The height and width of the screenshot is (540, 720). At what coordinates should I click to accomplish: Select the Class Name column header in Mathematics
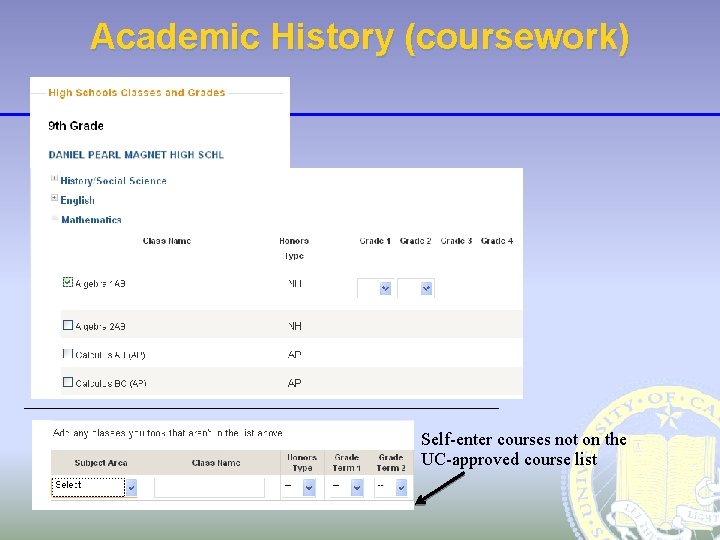click(167, 241)
